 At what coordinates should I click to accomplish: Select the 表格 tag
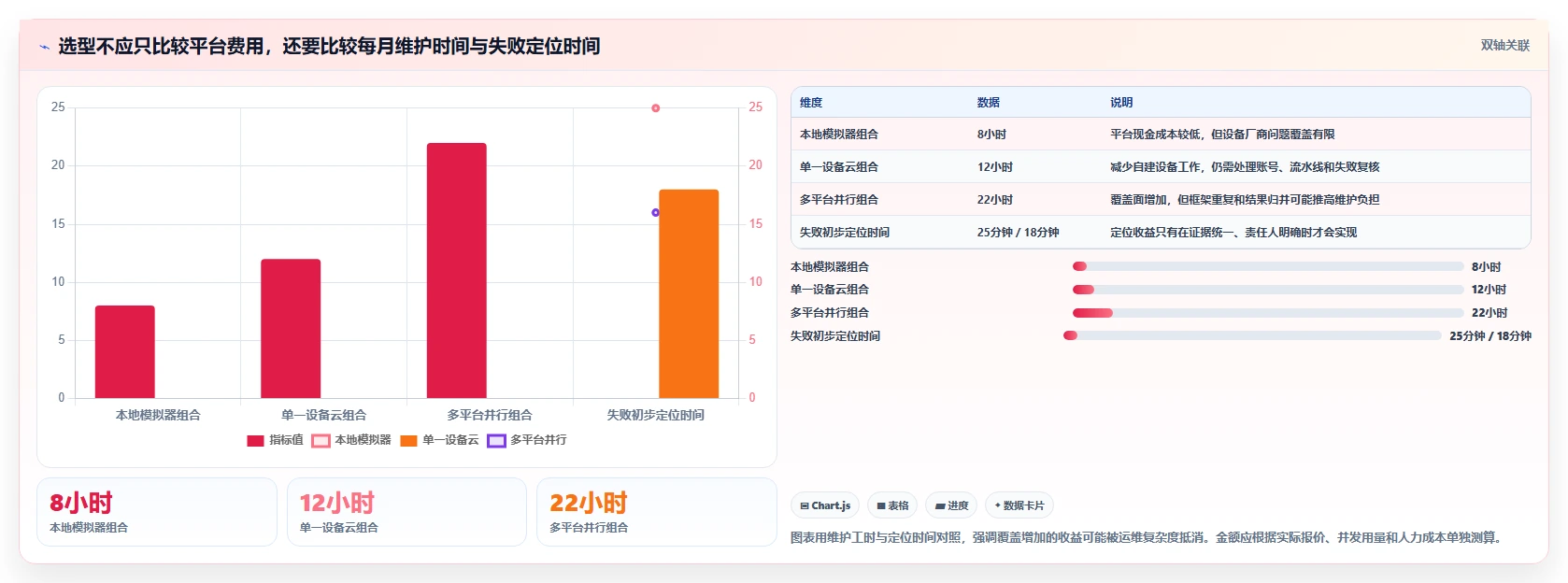coord(892,505)
